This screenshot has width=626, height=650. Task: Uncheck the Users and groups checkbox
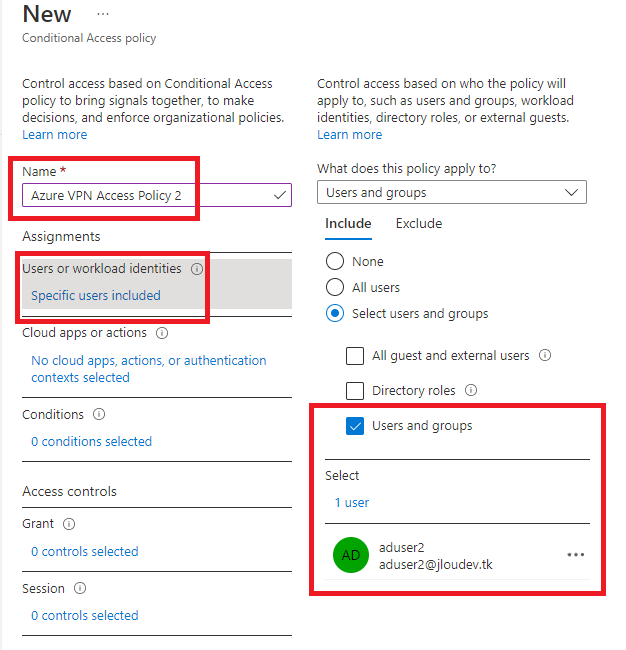355,426
